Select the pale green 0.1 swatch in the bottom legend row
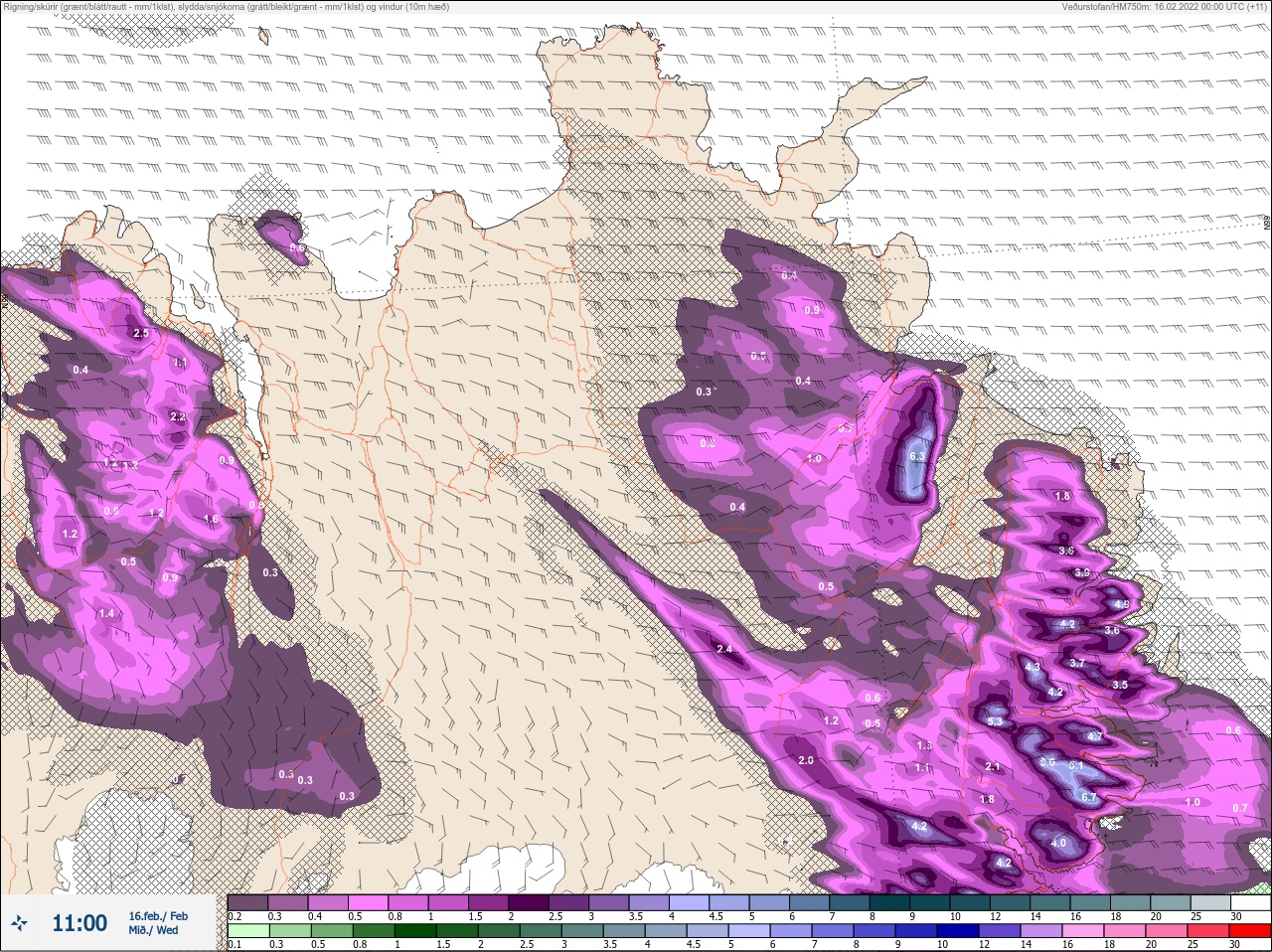Screen dimensions: 1272x952 point(247,931)
